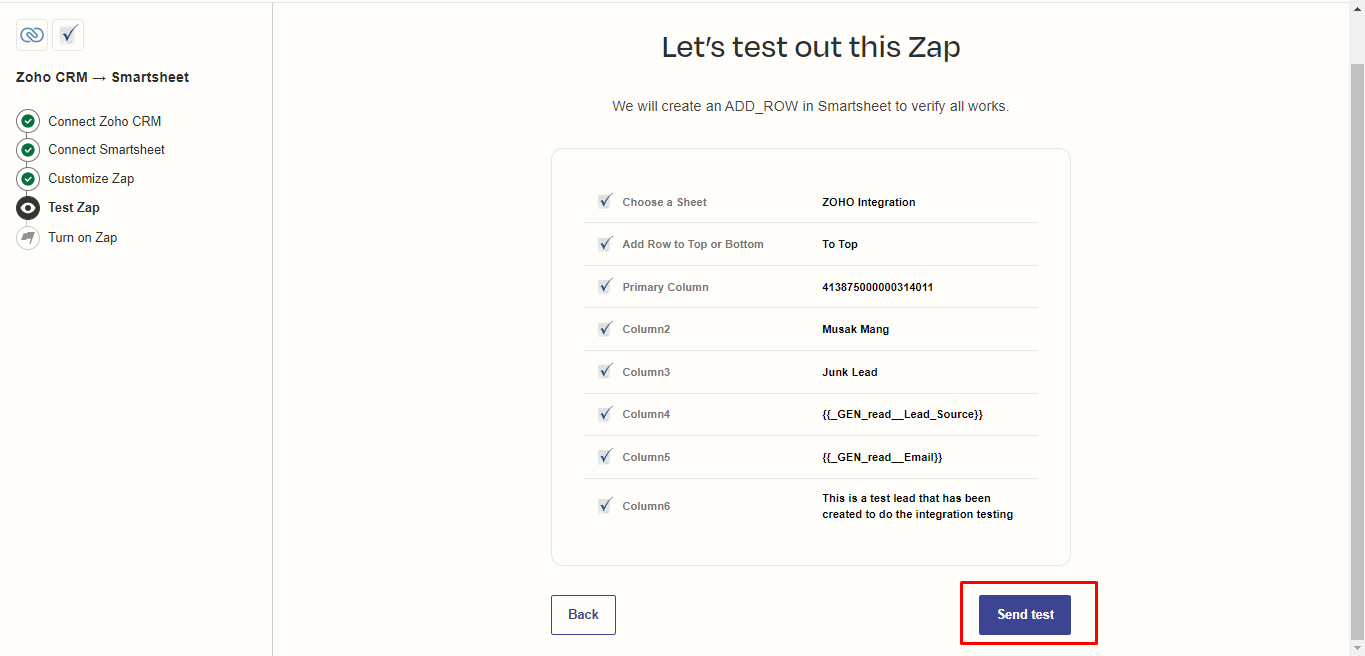
Task: Click the Column5 label
Action: point(646,457)
